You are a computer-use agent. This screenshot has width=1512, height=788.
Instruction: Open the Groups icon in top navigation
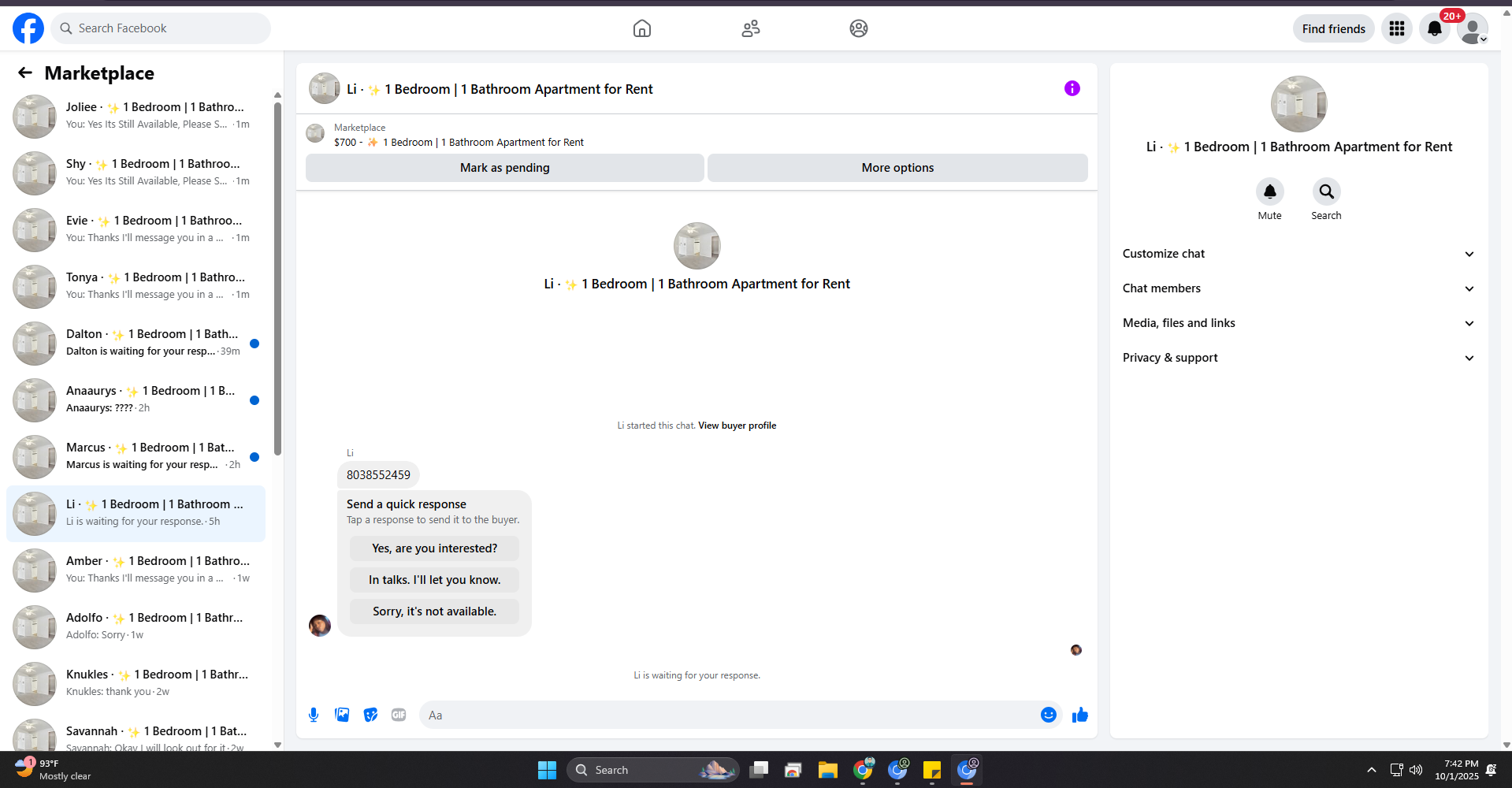tap(859, 28)
